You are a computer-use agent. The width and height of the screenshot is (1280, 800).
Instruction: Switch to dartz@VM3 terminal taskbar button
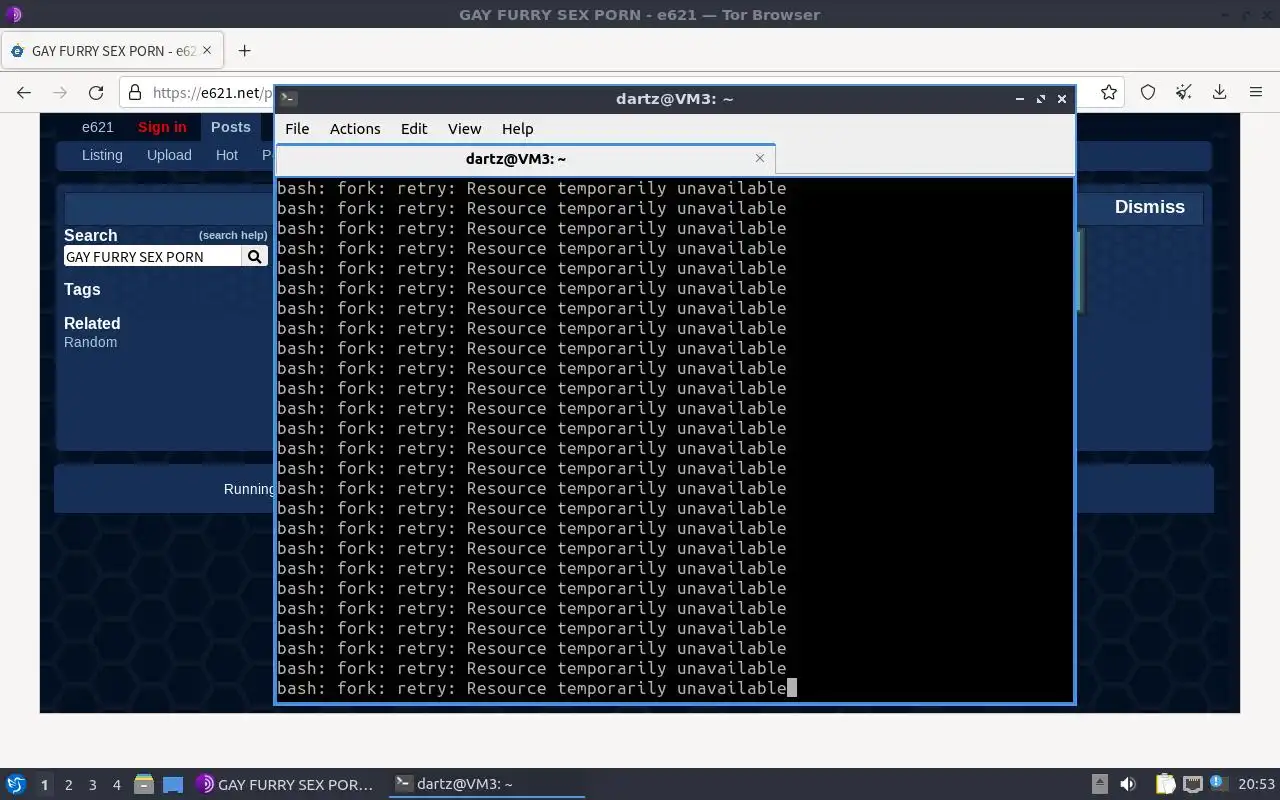pyautogui.click(x=487, y=784)
